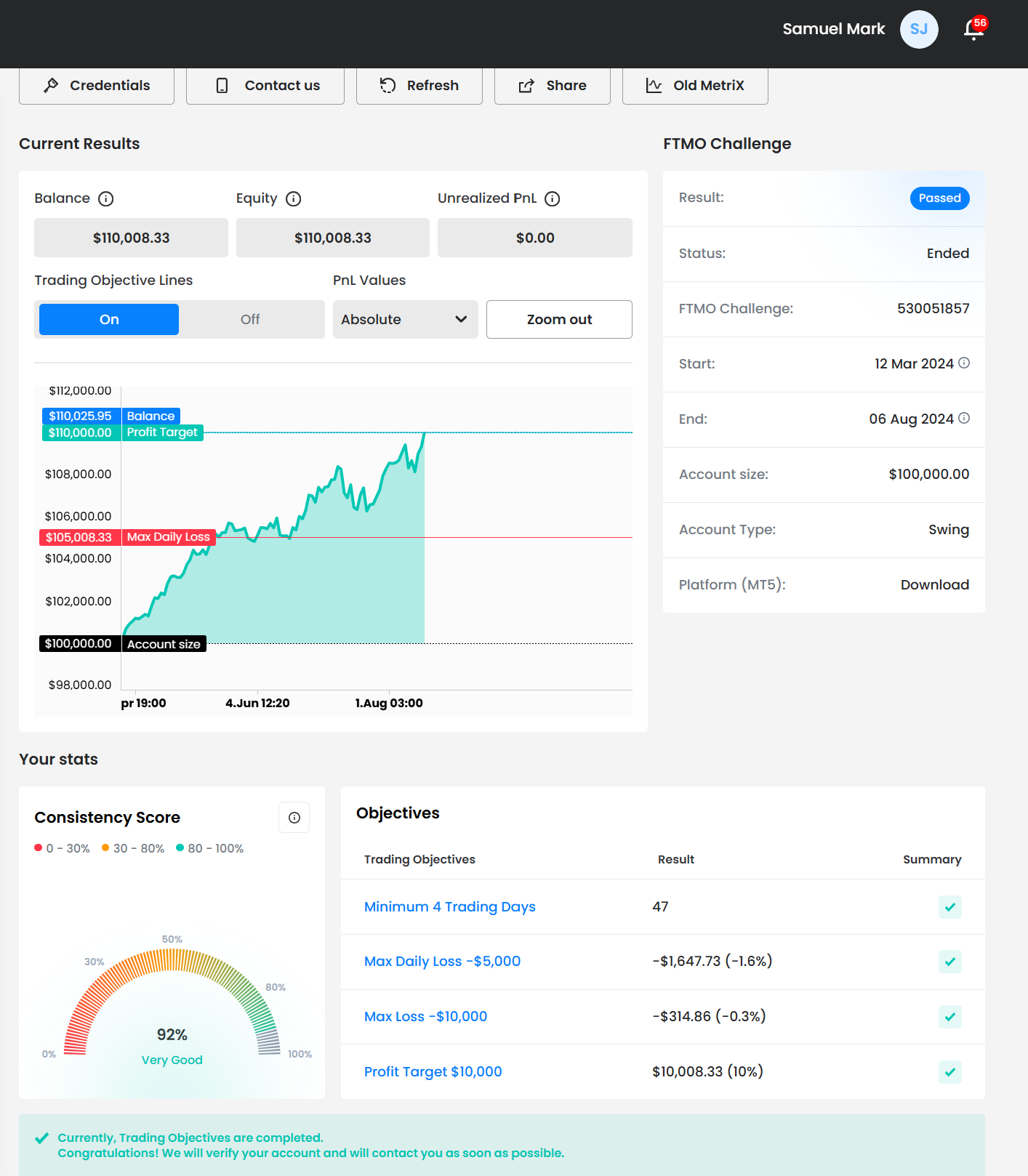Click the Ended status value
1028x1176 pixels.
pos(948,253)
